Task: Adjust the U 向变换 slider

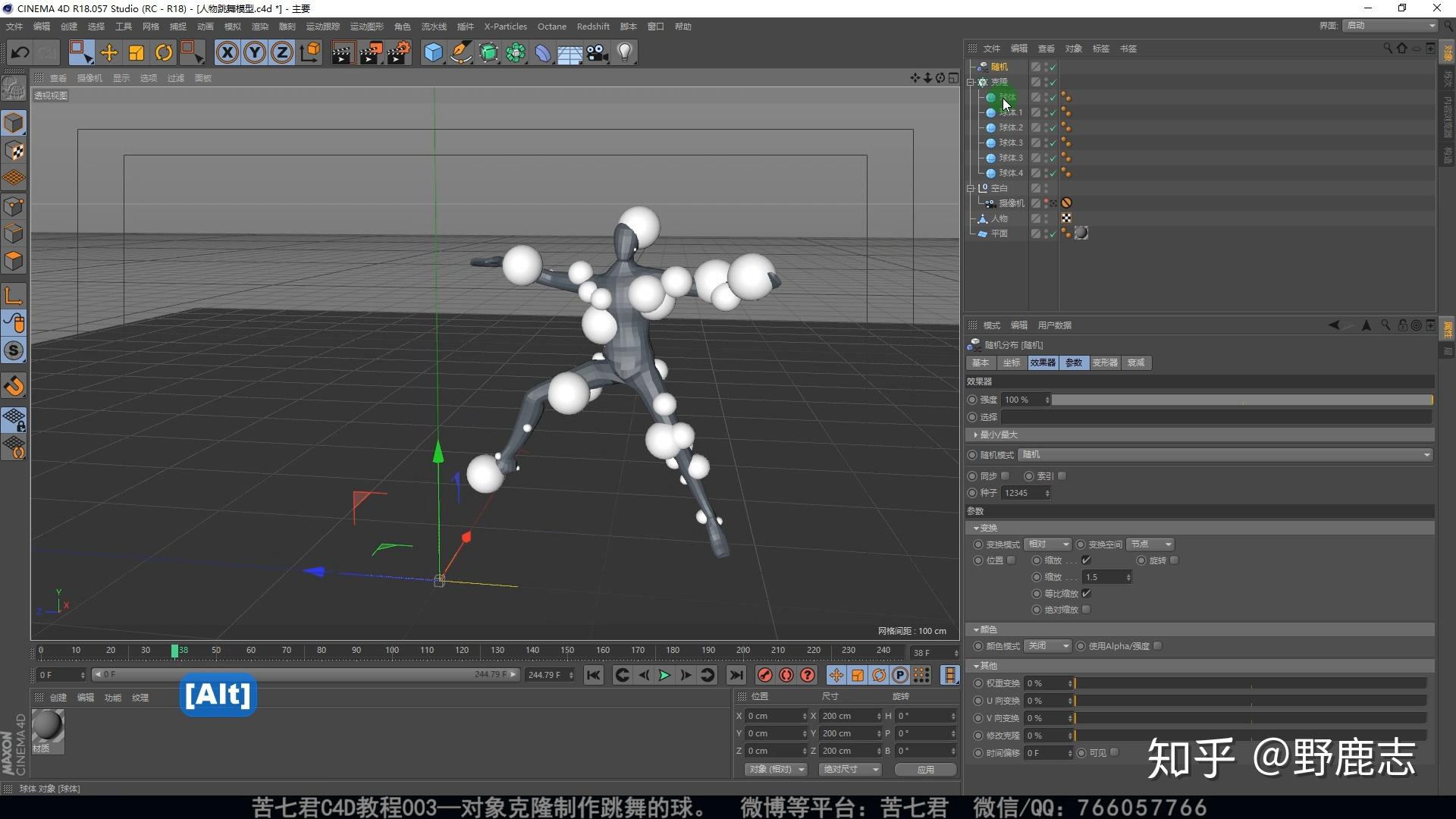Action: [x=1250, y=701]
